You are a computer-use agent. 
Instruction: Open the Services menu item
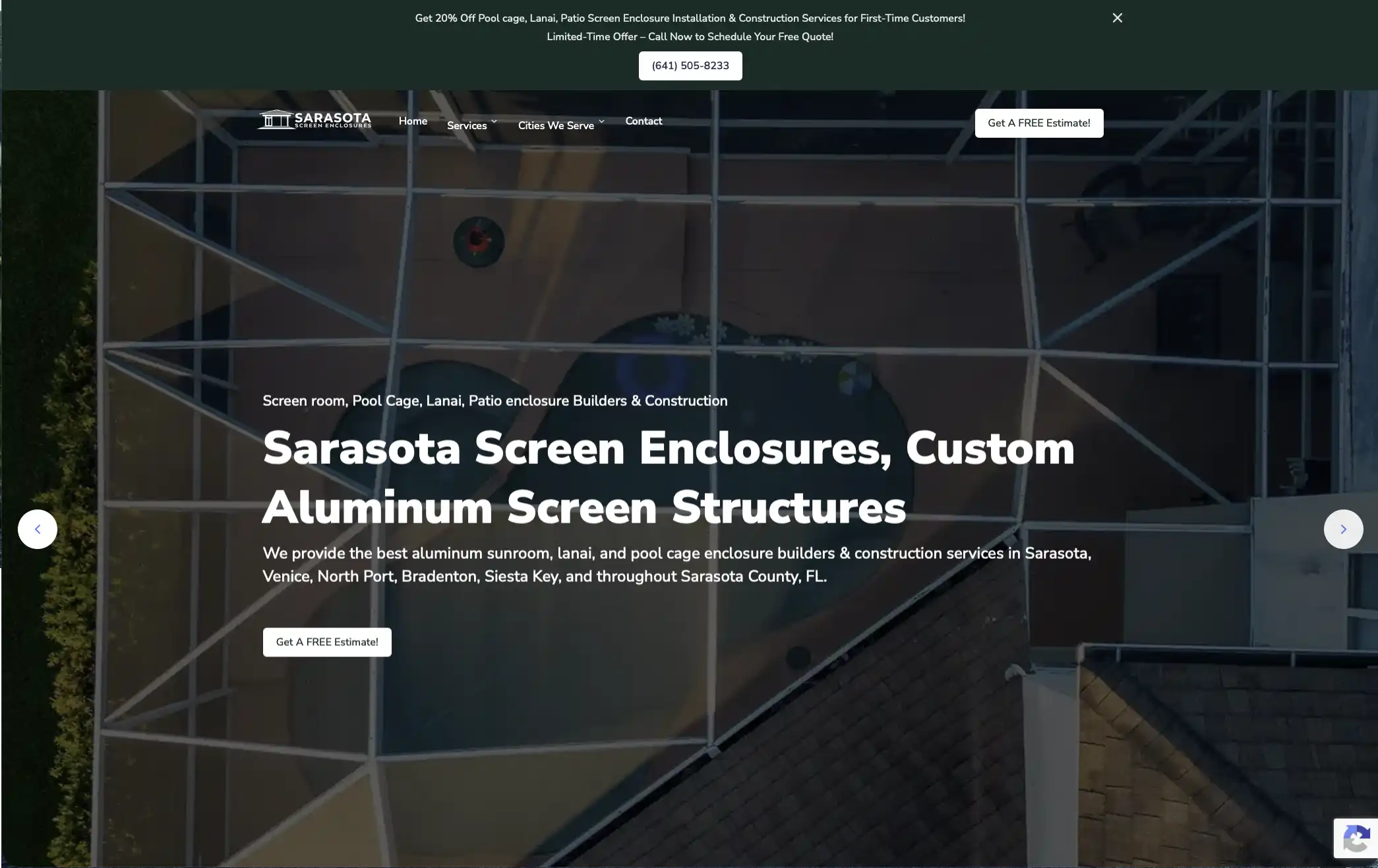(x=467, y=125)
